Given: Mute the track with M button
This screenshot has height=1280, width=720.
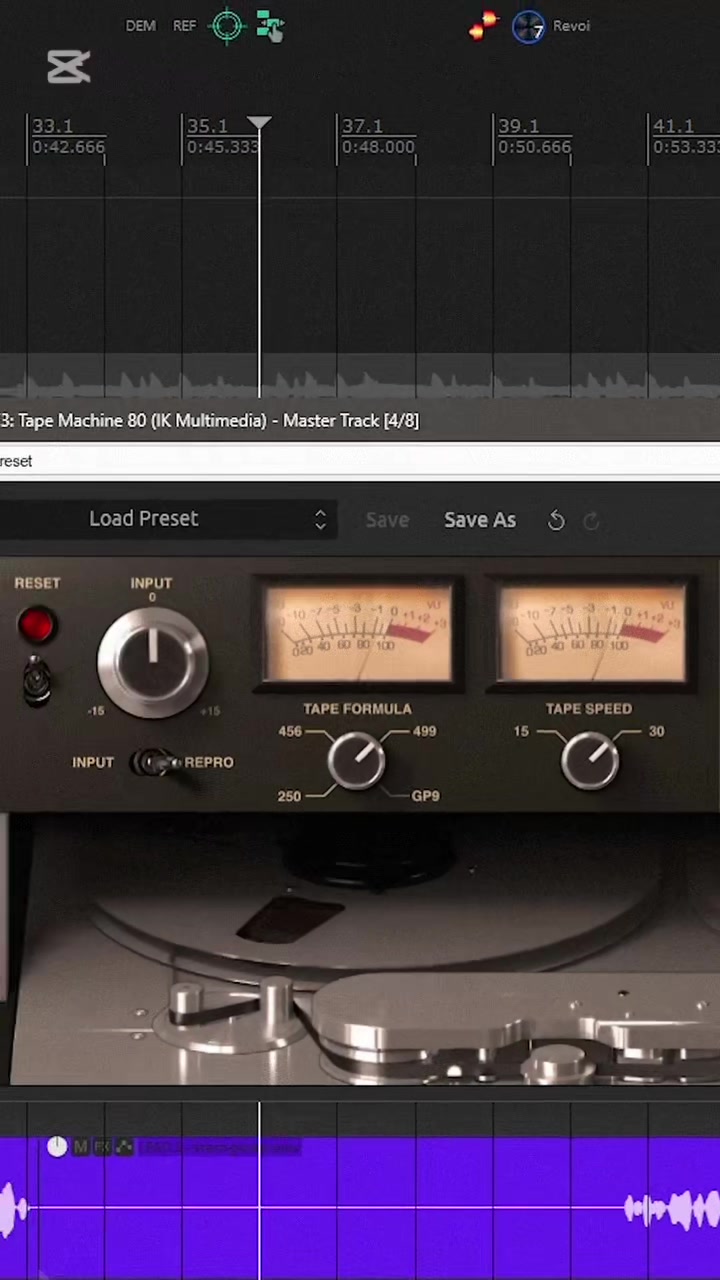Looking at the screenshot, I should (x=81, y=1147).
